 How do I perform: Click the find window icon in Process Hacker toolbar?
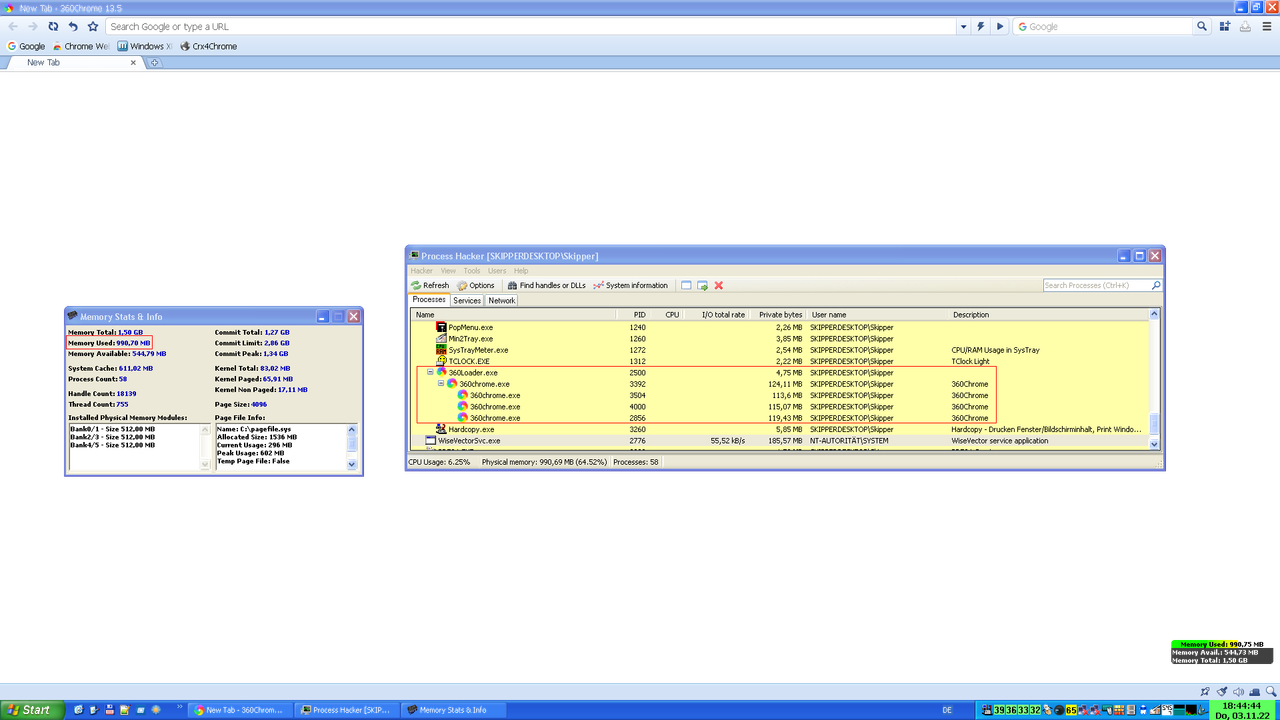[x=686, y=286]
